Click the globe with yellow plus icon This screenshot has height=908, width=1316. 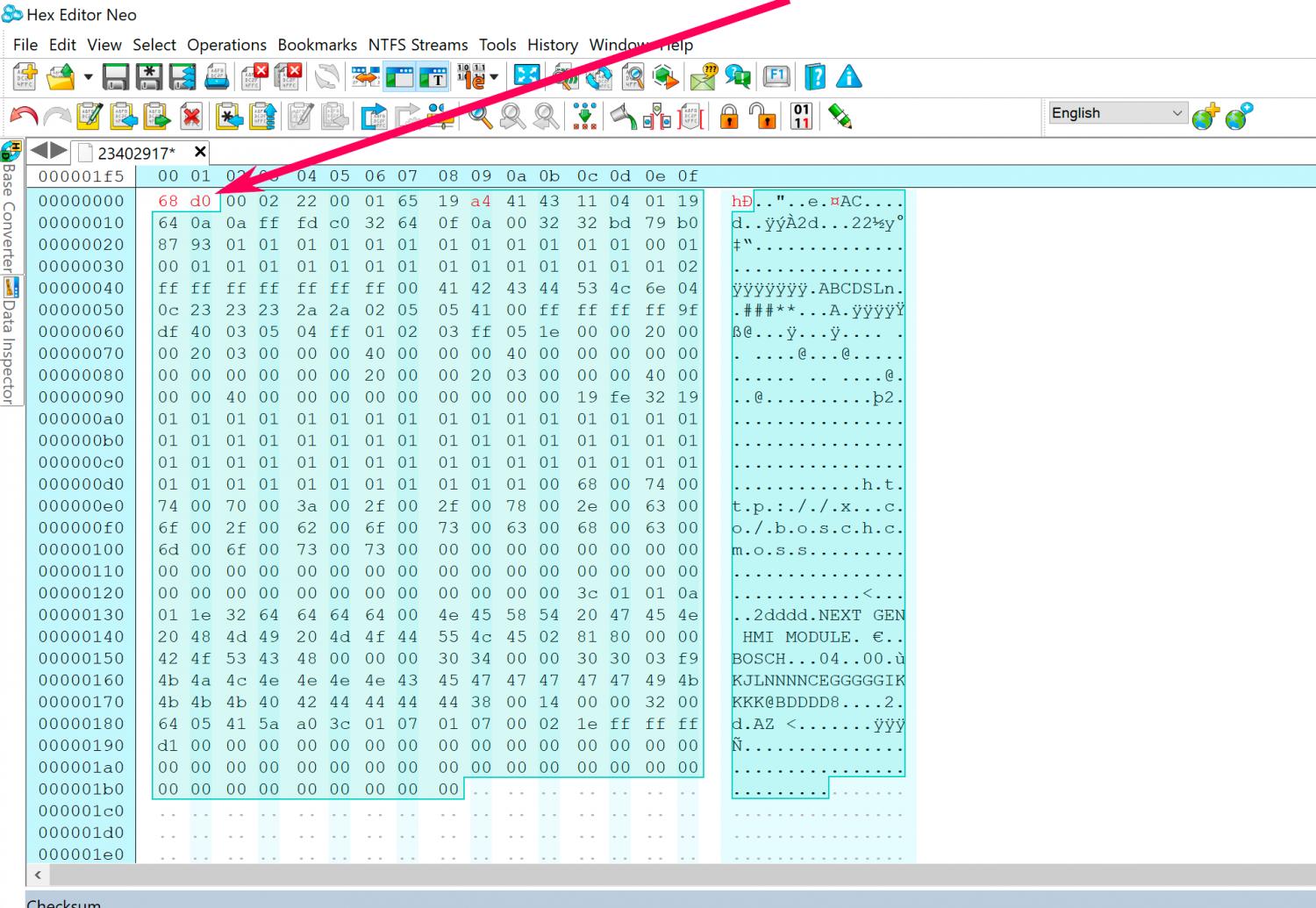coord(1205,116)
